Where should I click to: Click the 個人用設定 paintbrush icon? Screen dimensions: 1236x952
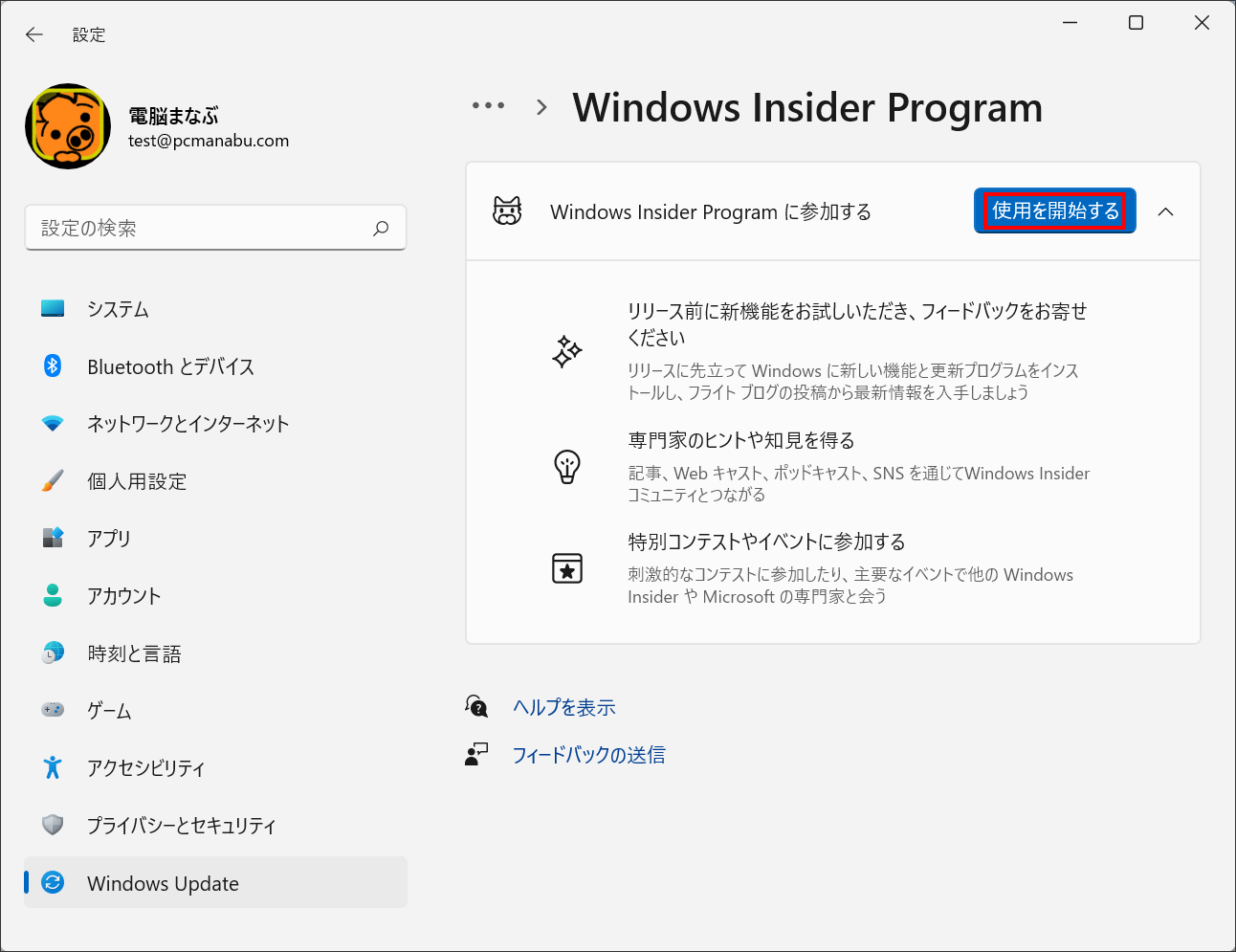[53, 480]
